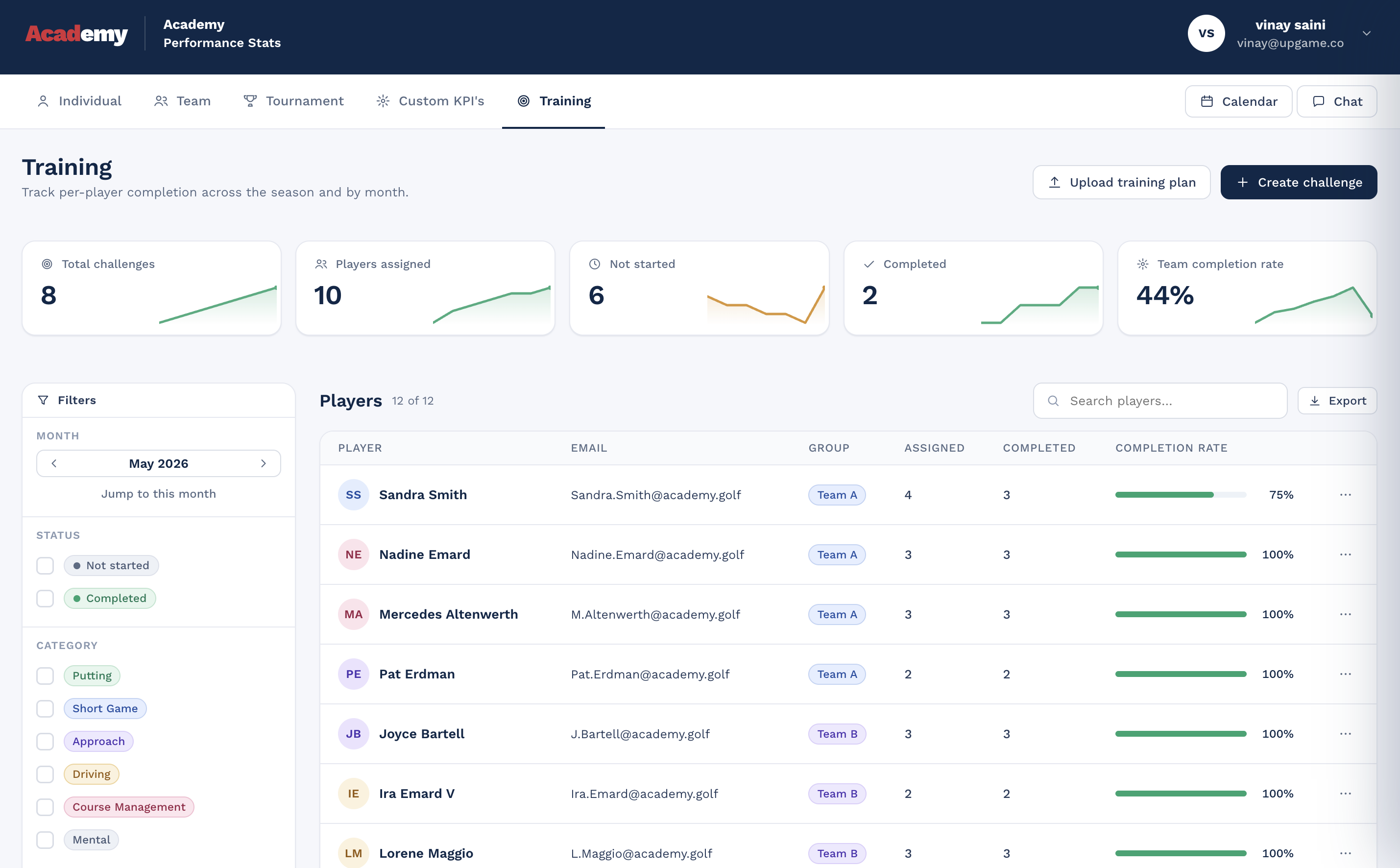Click the COMPLETION RATE column header

tap(1171, 448)
